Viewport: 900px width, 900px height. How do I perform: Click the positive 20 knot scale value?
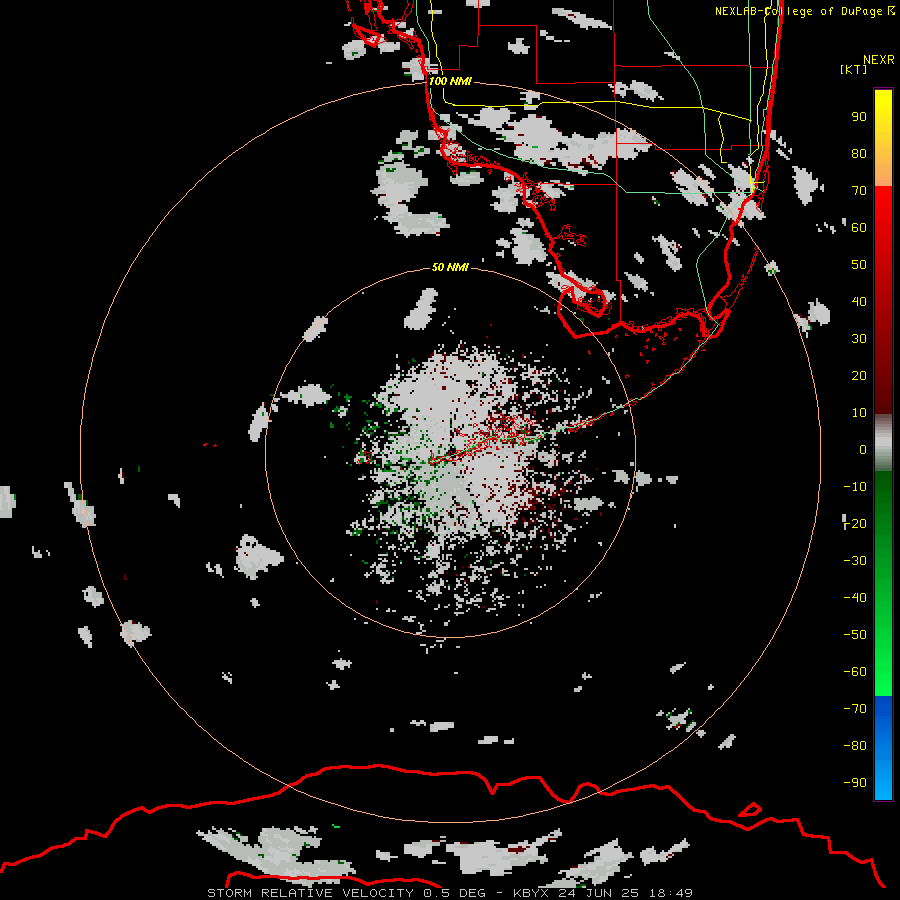click(859, 375)
